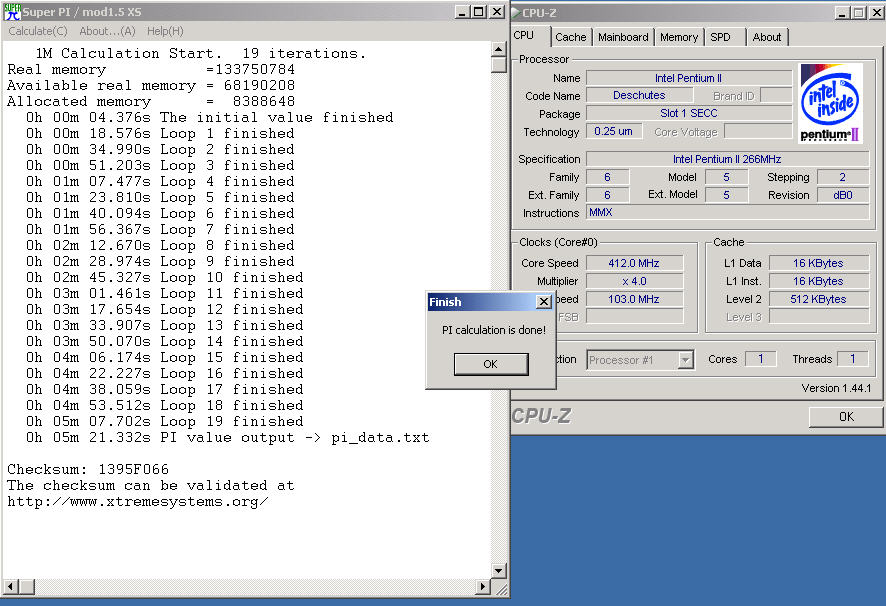
Task: Minimize the CPU-Z window
Action: pyautogui.click(x=842, y=12)
